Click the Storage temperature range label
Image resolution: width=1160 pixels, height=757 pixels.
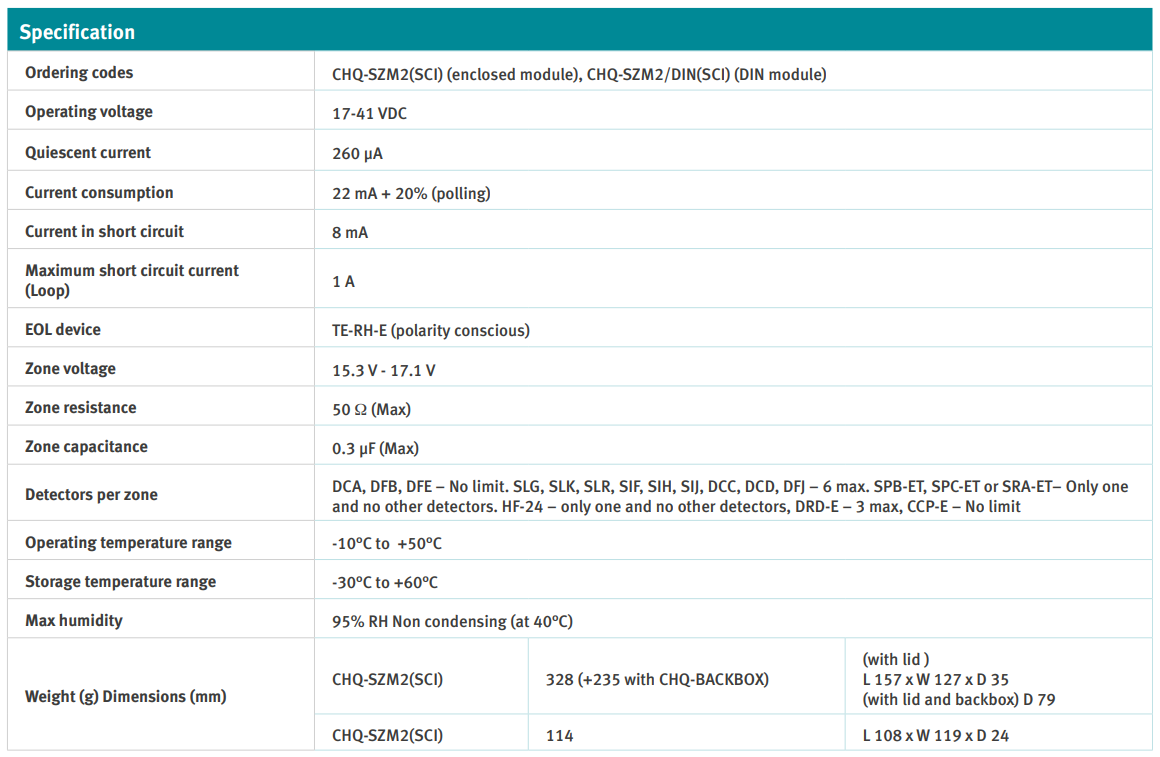(x=120, y=582)
